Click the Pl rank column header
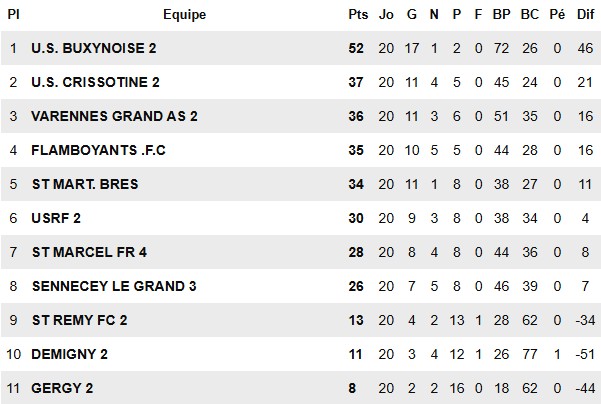Viewport: 601px width, 404px height. 13,15
